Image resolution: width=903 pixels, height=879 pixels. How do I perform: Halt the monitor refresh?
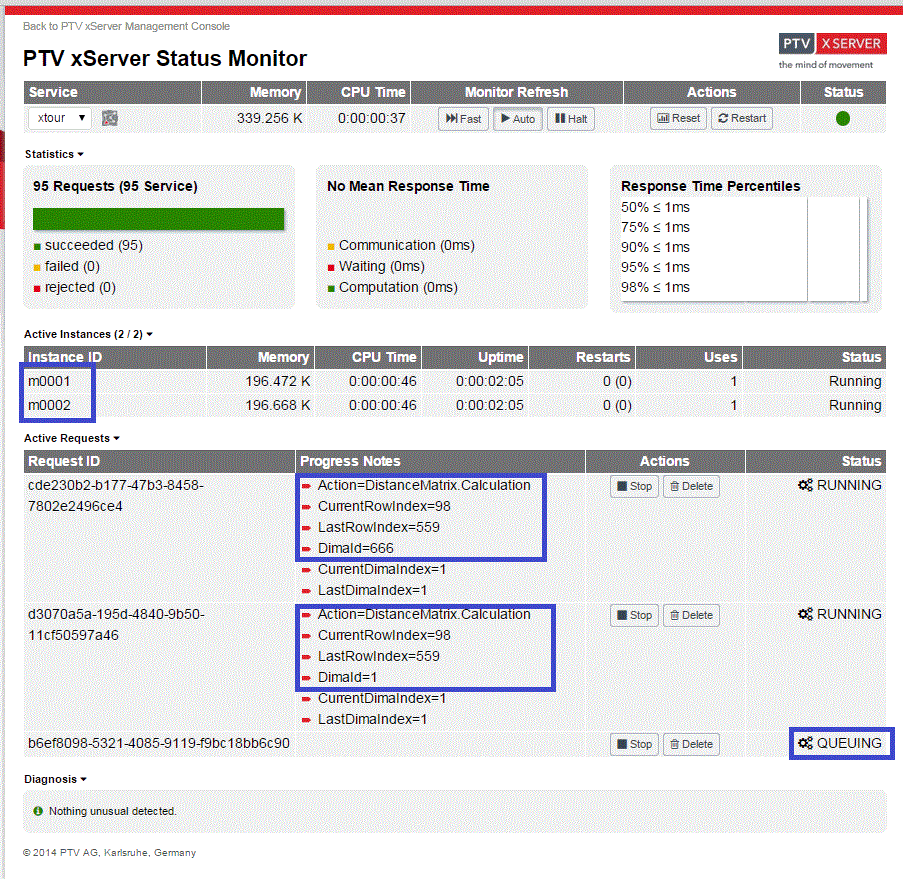(570, 119)
